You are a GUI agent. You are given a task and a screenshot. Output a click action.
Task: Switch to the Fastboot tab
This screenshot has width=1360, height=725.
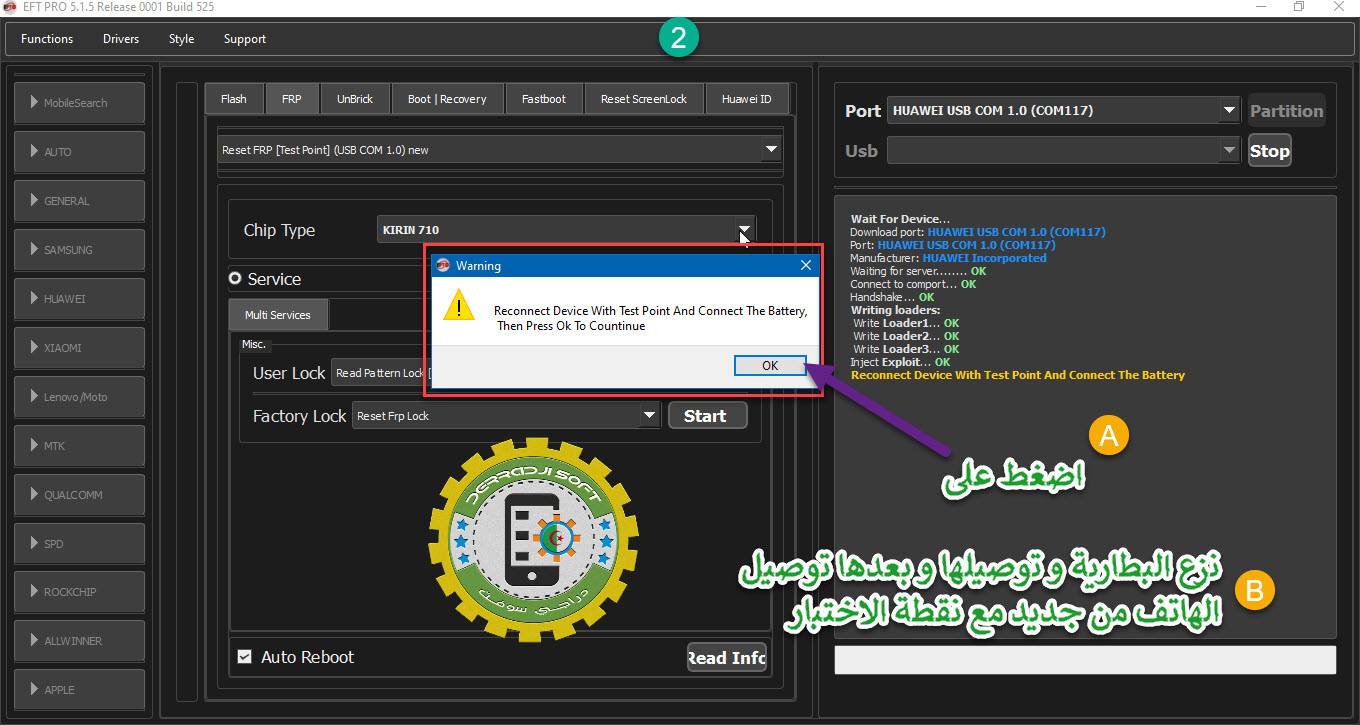(544, 99)
